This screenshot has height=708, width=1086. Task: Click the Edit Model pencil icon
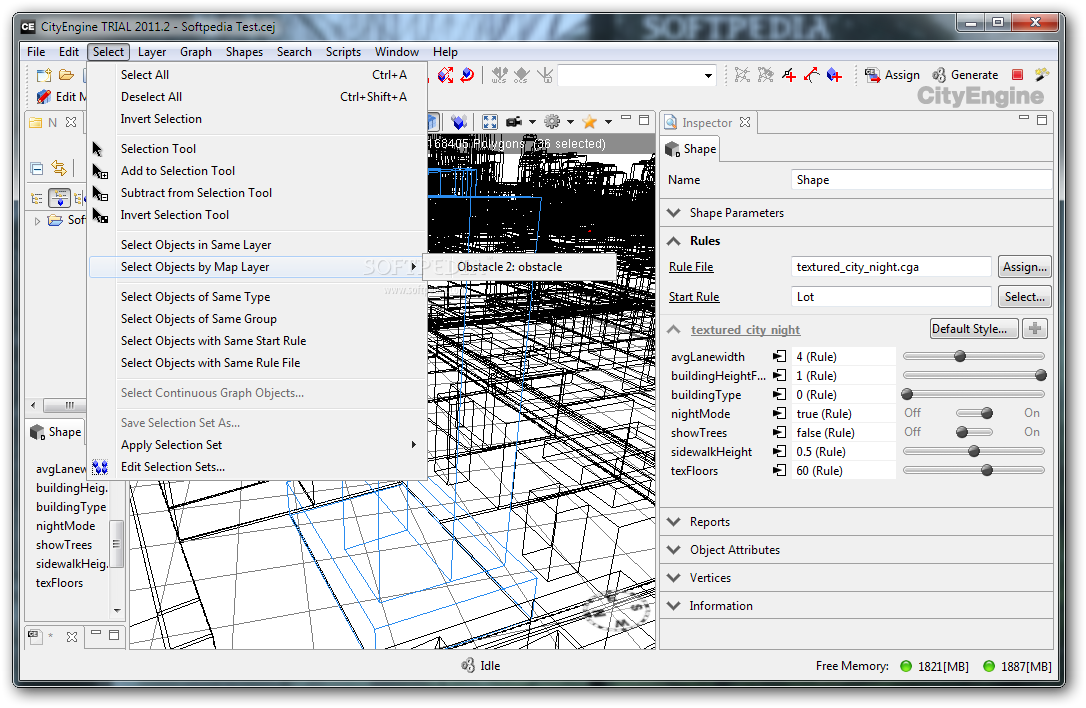44,97
